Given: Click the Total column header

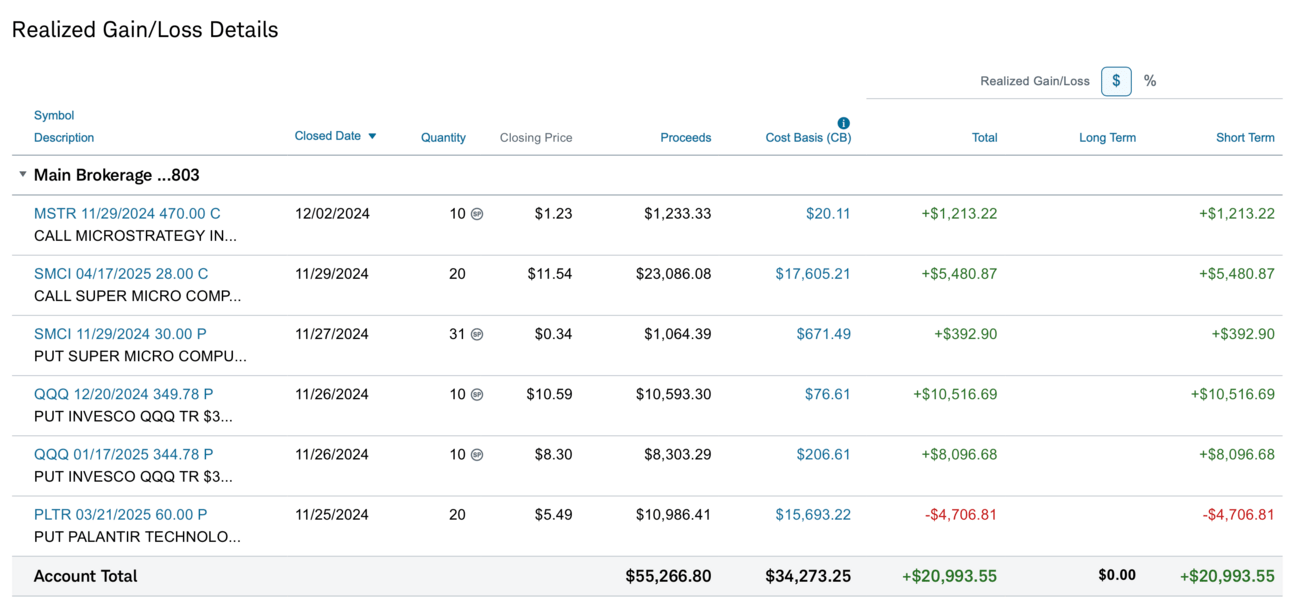Looking at the screenshot, I should pos(984,138).
